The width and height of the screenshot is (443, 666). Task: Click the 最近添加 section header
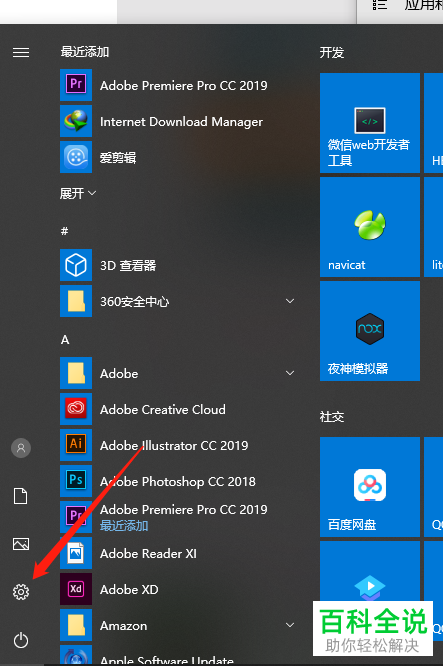pyautogui.click(x=85, y=52)
